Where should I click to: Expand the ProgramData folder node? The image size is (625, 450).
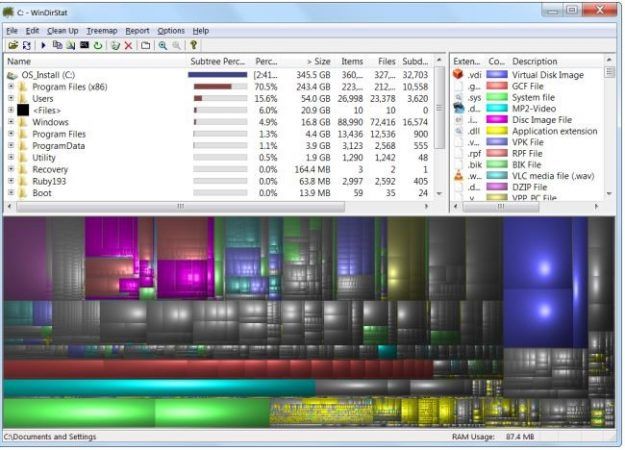11,145
